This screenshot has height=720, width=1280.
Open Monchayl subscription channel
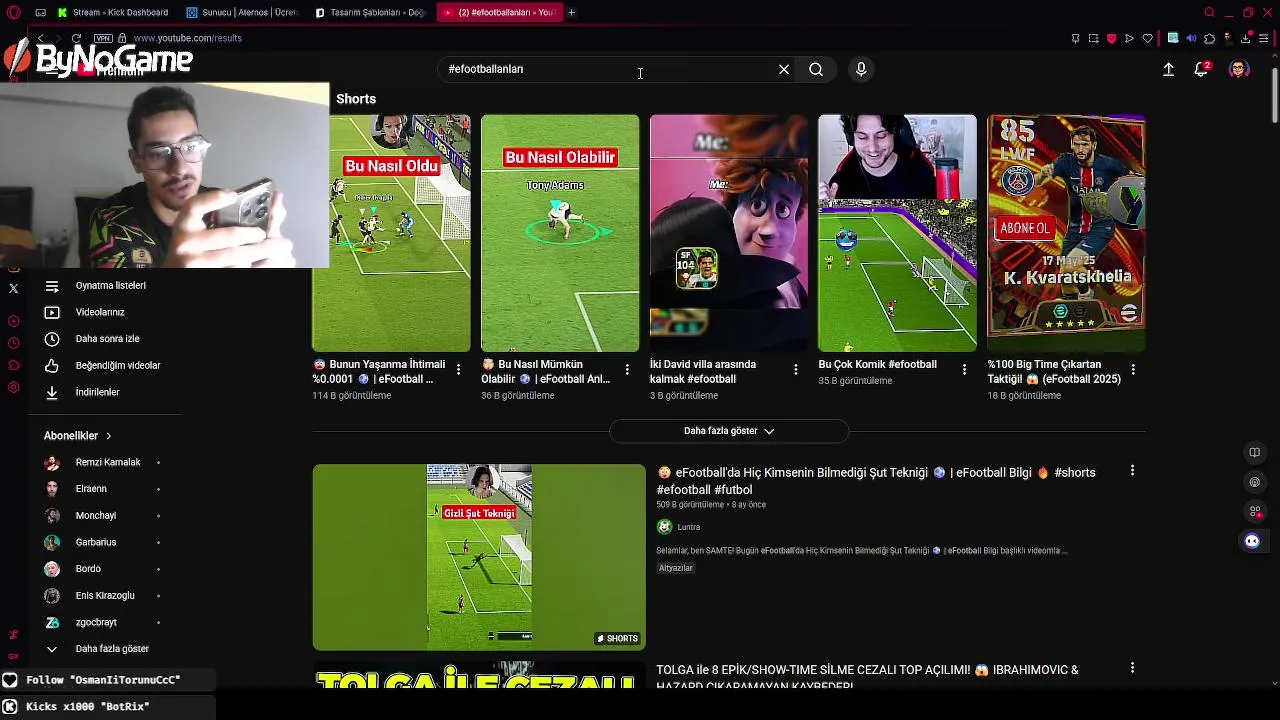pos(104,515)
